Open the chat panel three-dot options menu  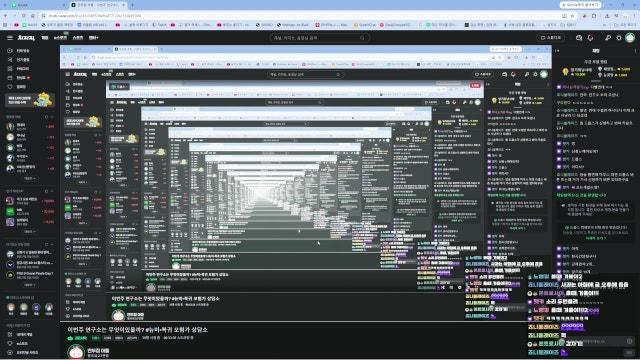click(635, 51)
